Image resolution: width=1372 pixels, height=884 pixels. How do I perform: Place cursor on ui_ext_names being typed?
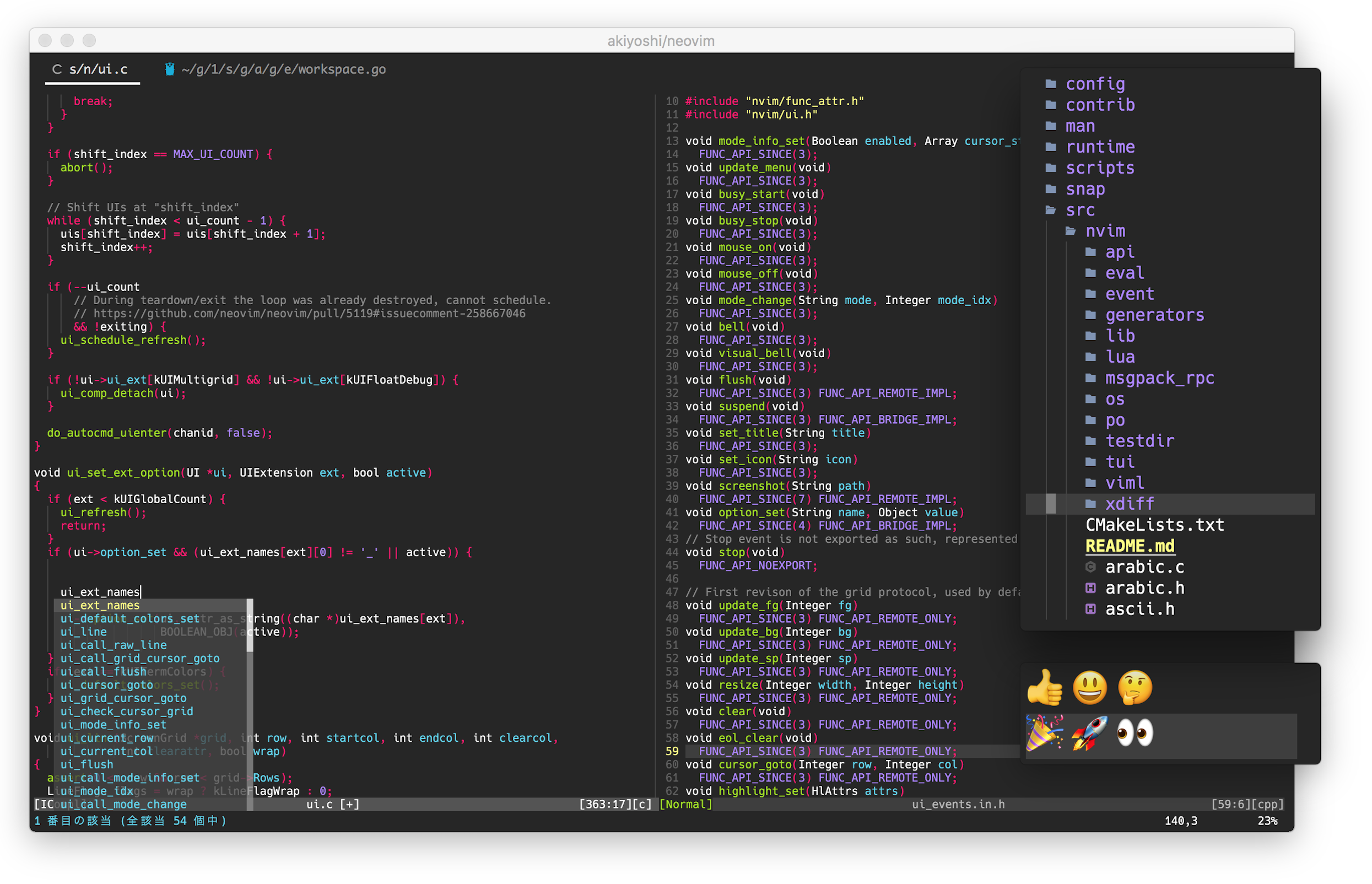[x=100, y=592]
